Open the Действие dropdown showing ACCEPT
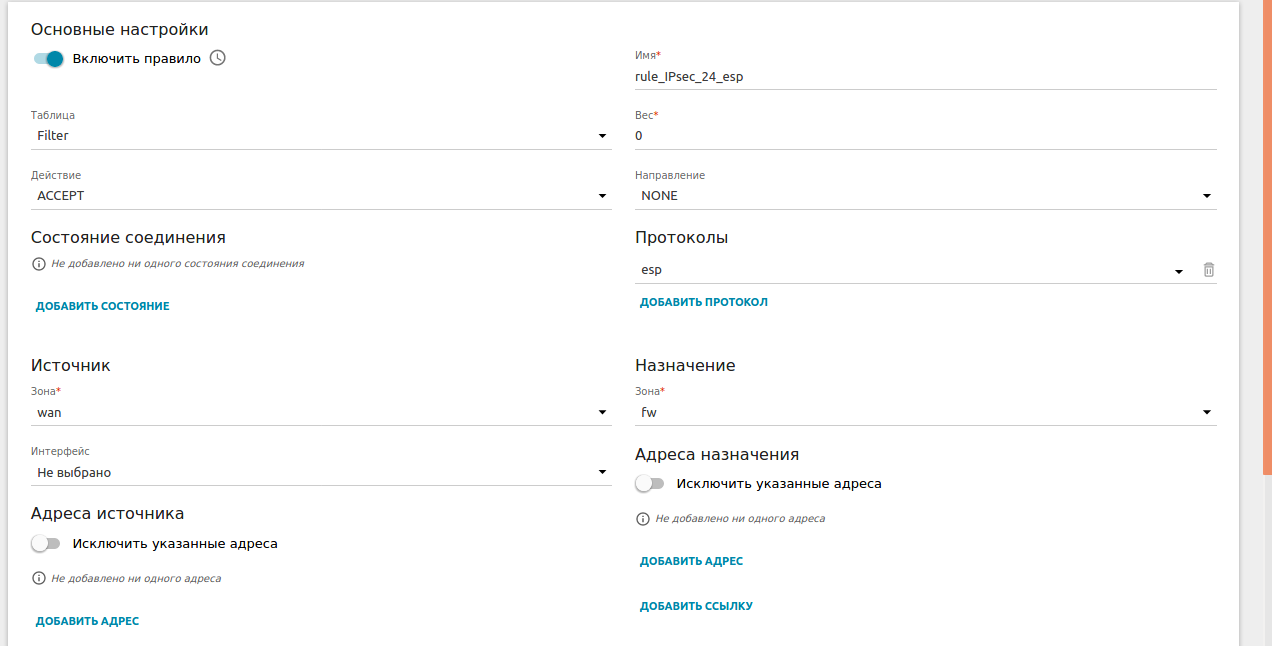Image resolution: width=1272 pixels, height=646 pixels. click(x=321, y=196)
